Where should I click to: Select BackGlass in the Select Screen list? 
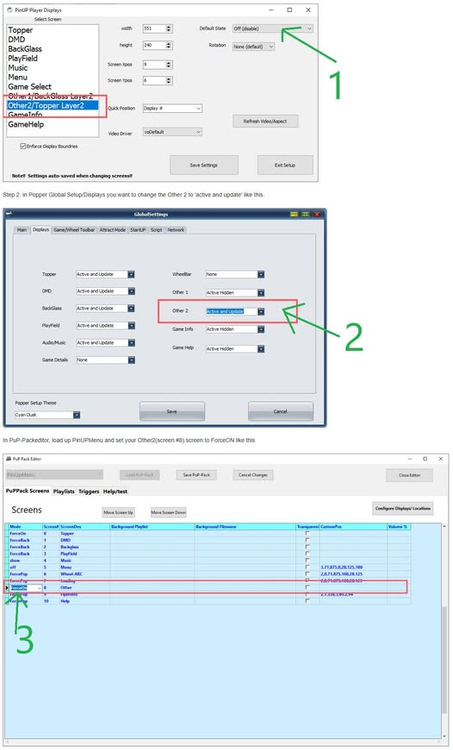(25, 49)
